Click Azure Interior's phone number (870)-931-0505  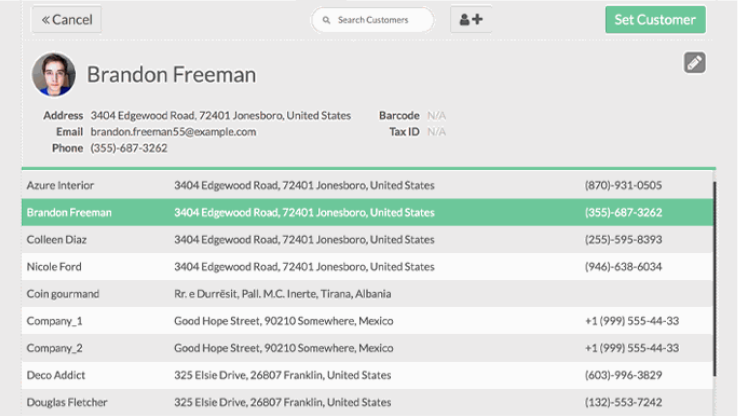[623, 185]
